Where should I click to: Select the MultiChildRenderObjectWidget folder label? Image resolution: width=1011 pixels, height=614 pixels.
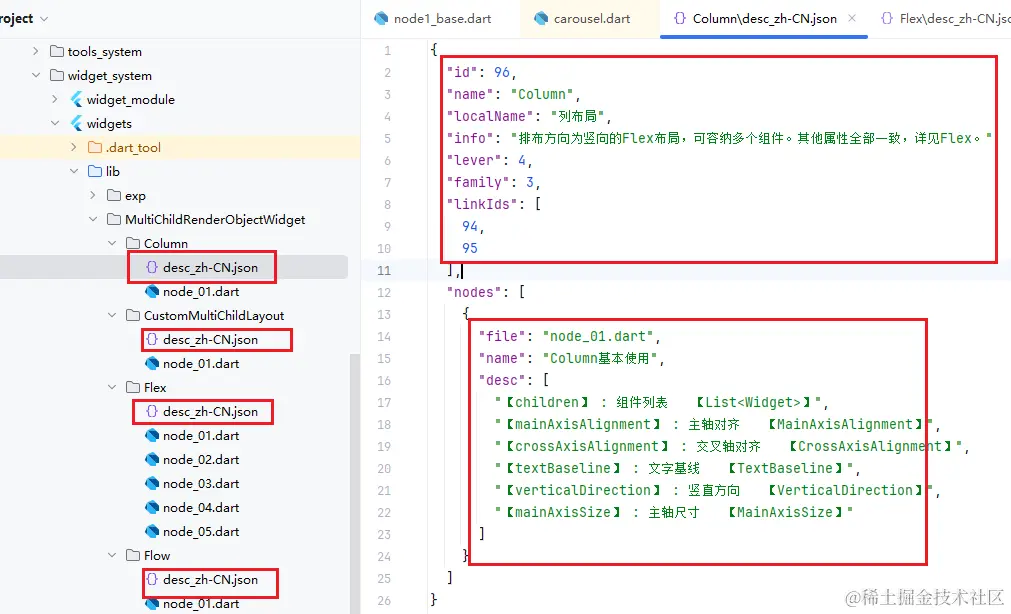[x=215, y=219]
